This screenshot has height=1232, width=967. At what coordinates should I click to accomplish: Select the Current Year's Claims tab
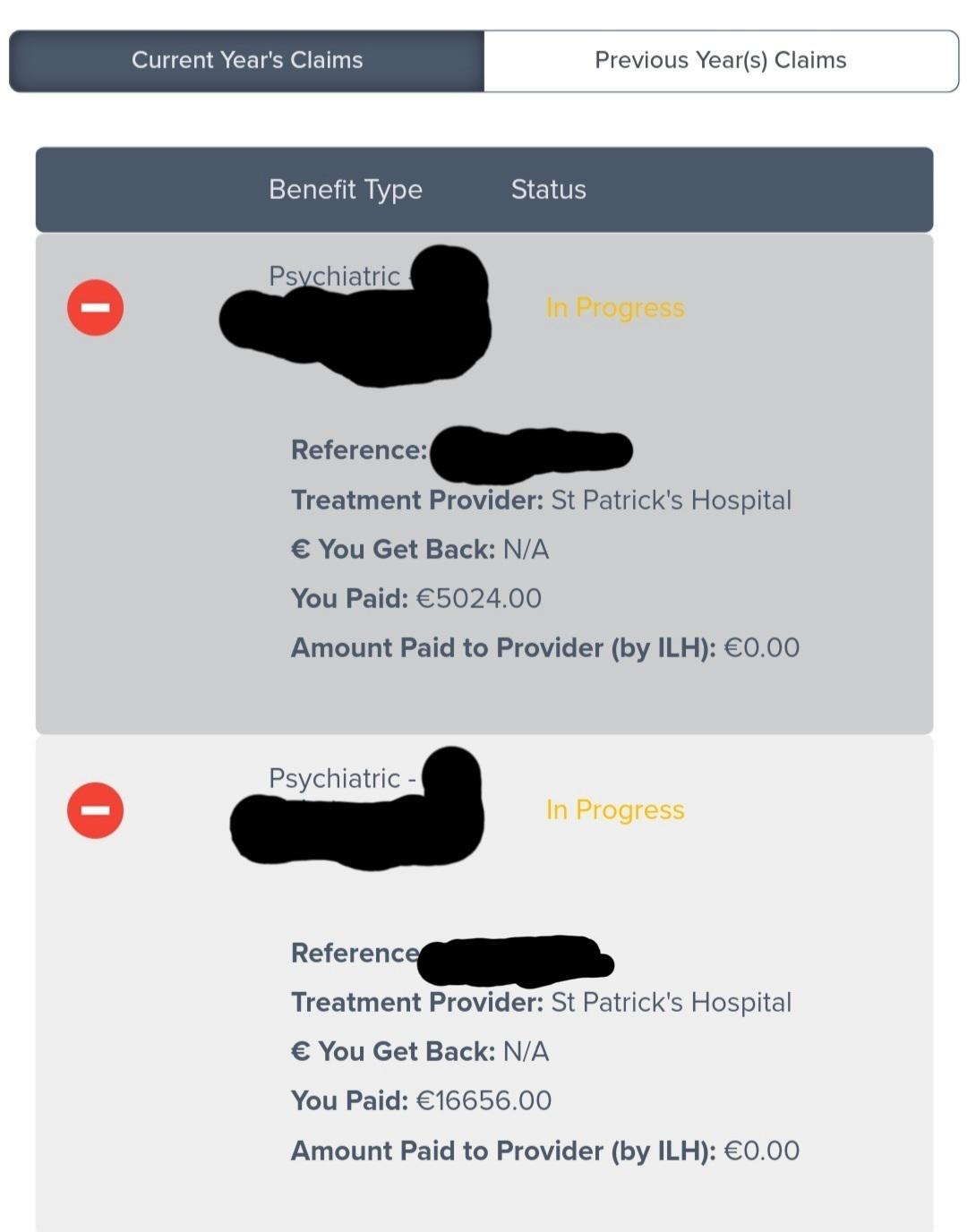point(247,60)
